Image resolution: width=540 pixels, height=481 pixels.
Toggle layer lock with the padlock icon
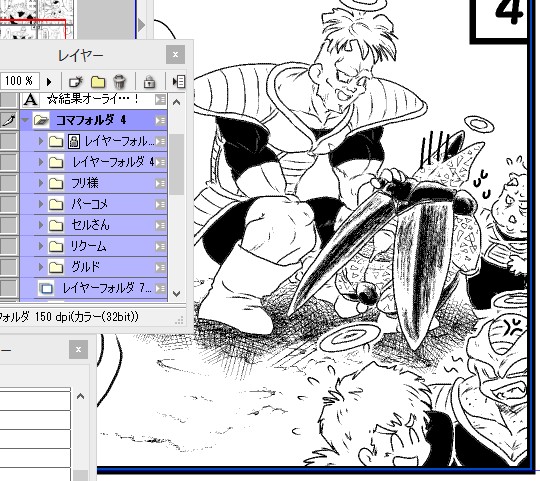149,82
